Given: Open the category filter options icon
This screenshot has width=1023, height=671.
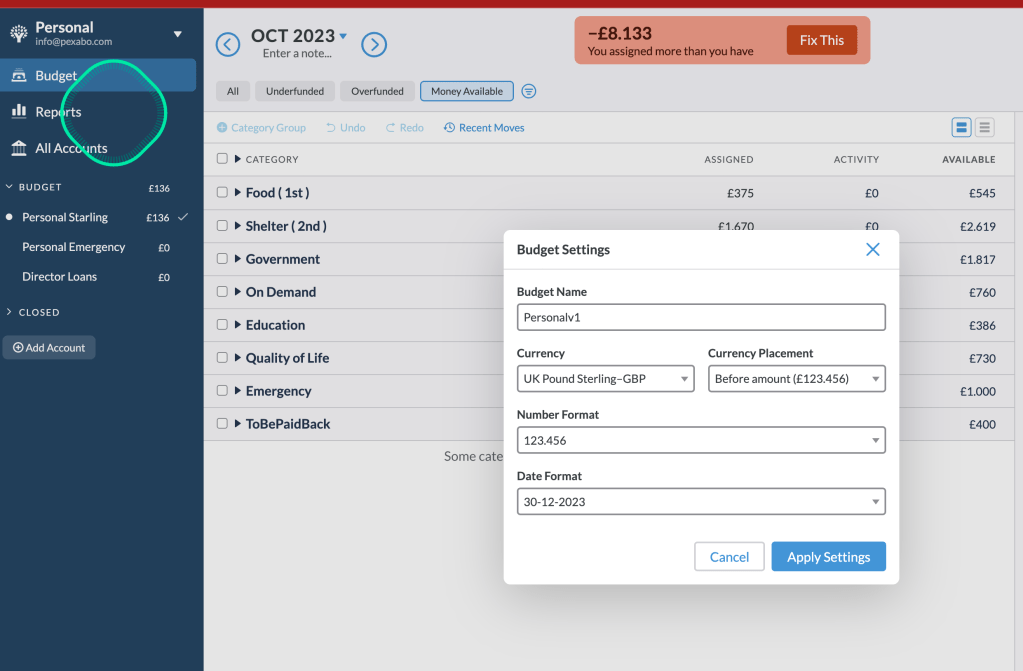Looking at the screenshot, I should (529, 91).
